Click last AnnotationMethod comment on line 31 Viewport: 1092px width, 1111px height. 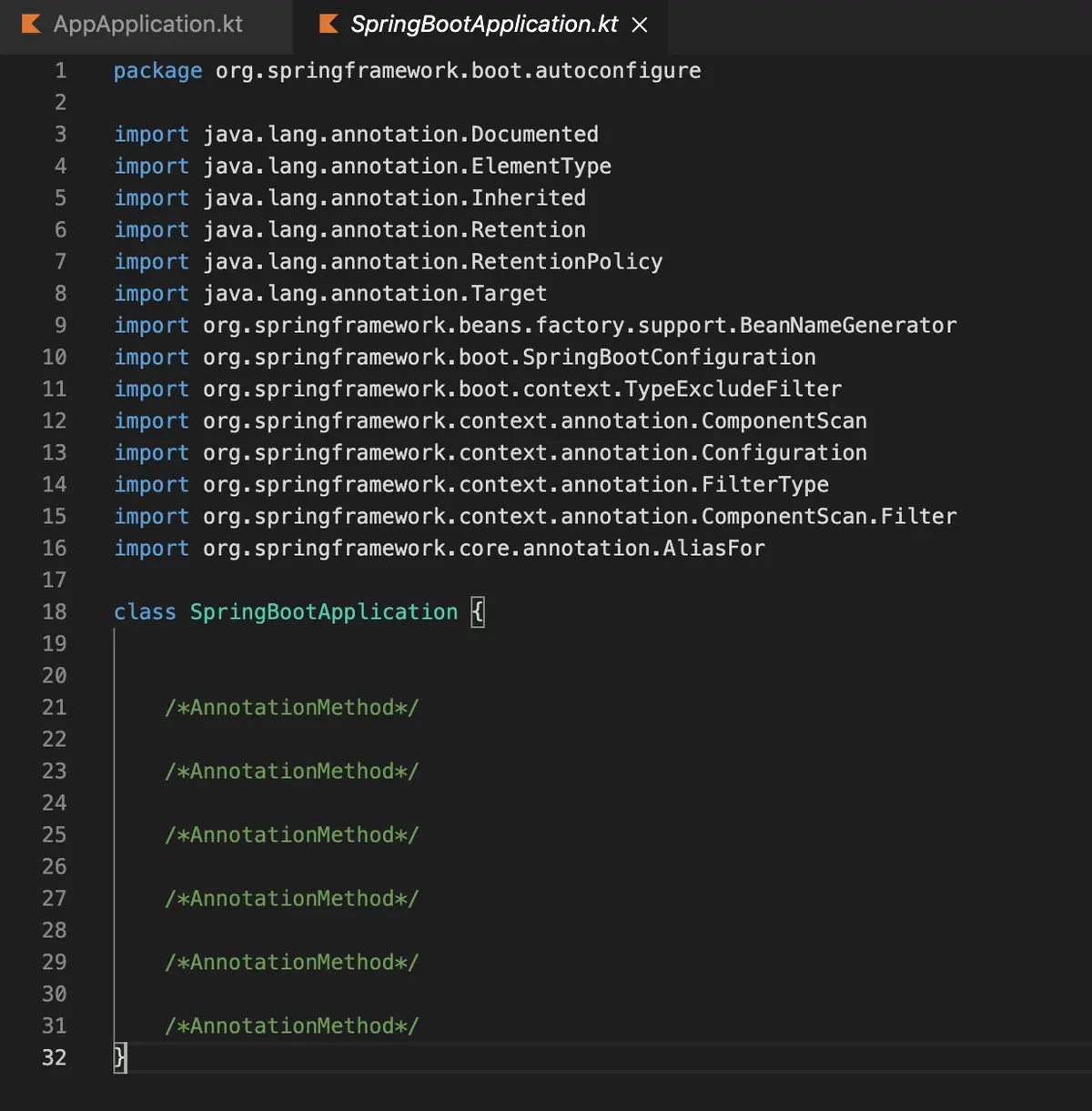click(x=292, y=1026)
